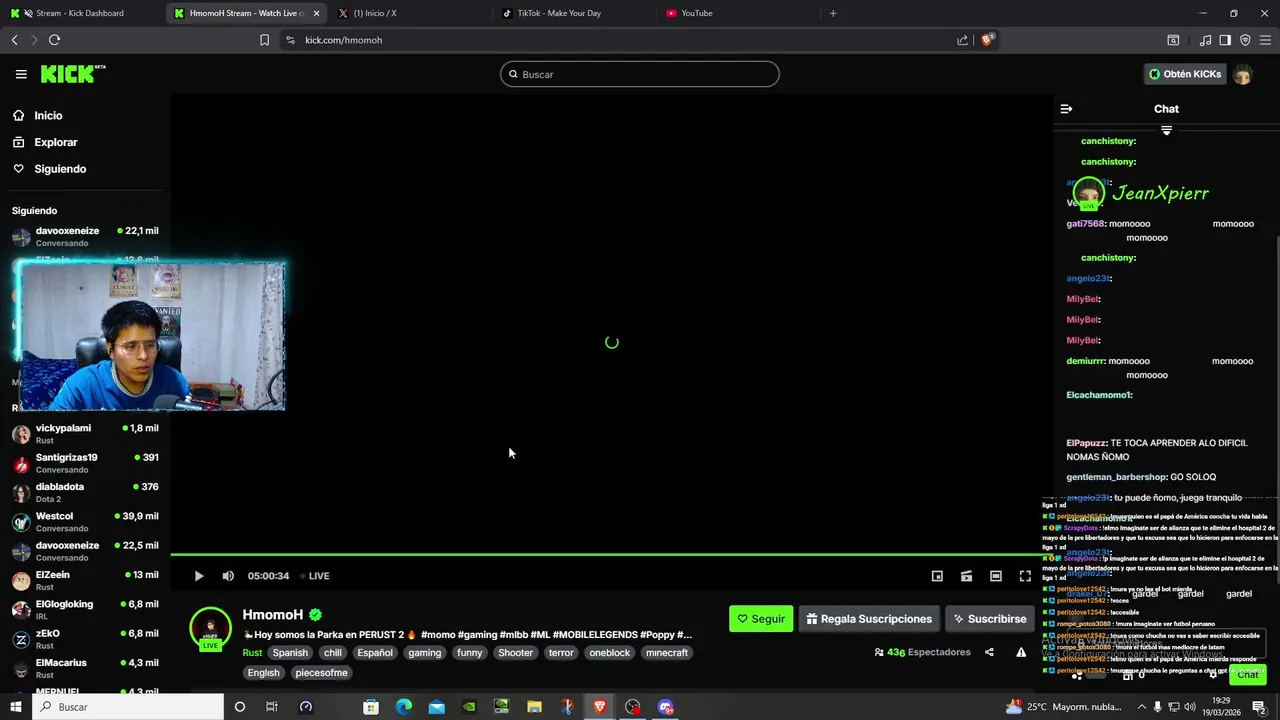Open ElMacarius channel in sidebar
The width and height of the screenshot is (1280, 720).
(x=85, y=668)
